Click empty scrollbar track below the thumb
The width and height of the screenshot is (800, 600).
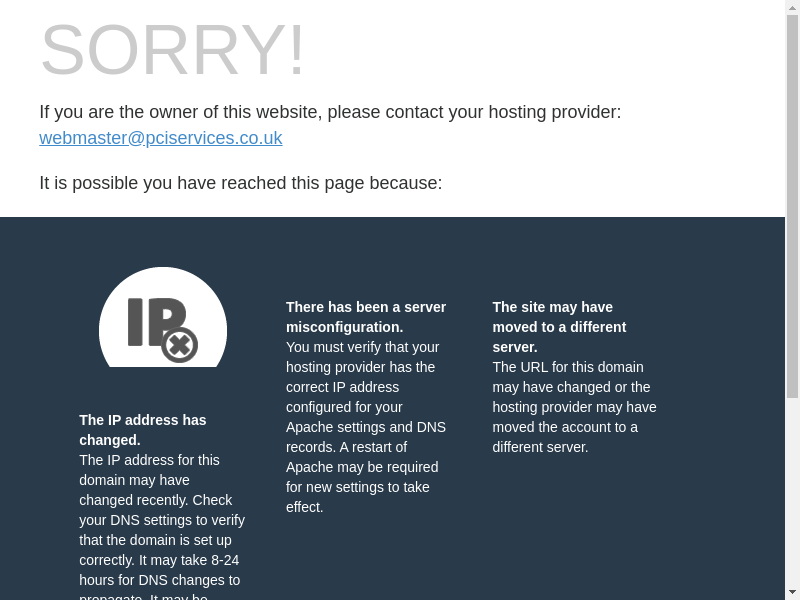[x=792, y=492]
